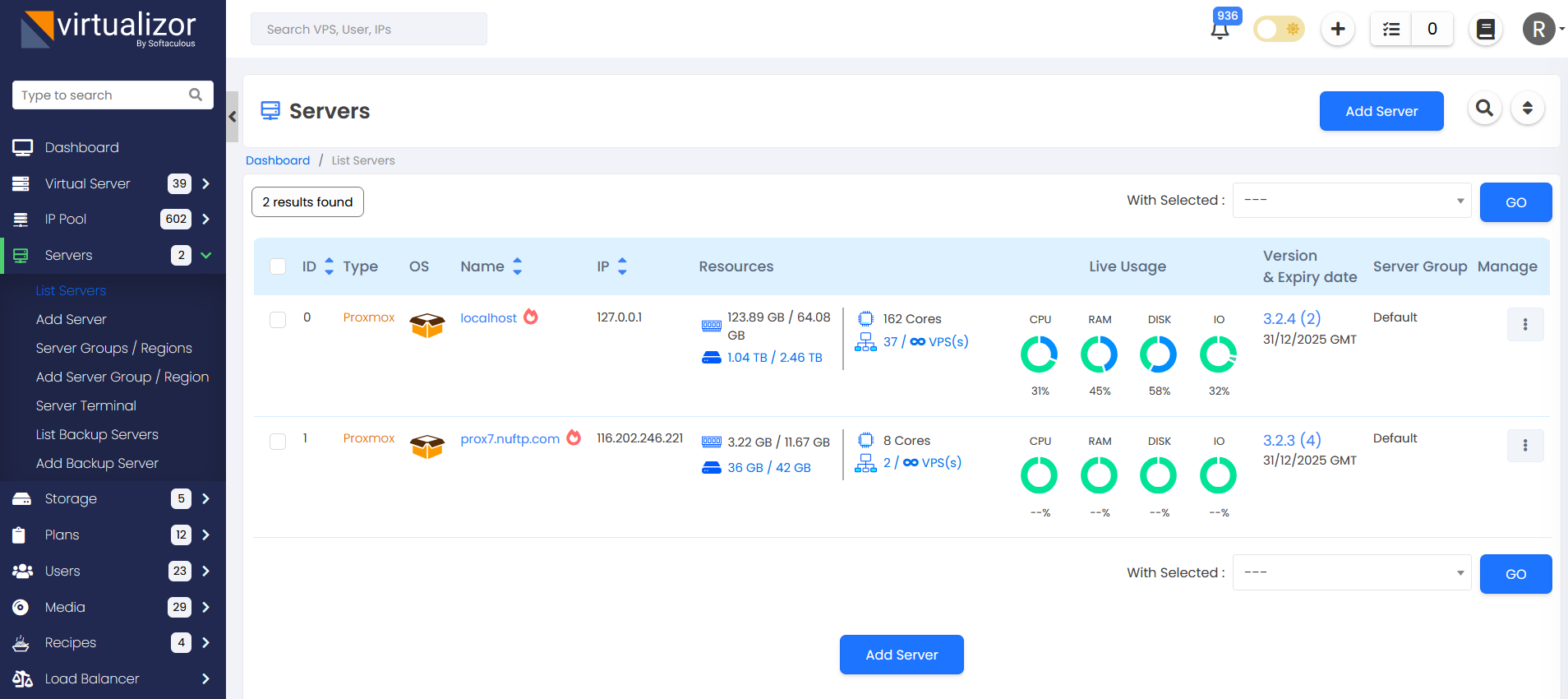The width and height of the screenshot is (1568, 699).
Task: Check the select-all checkbox in table header
Action: pyautogui.click(x=278, y=266)
